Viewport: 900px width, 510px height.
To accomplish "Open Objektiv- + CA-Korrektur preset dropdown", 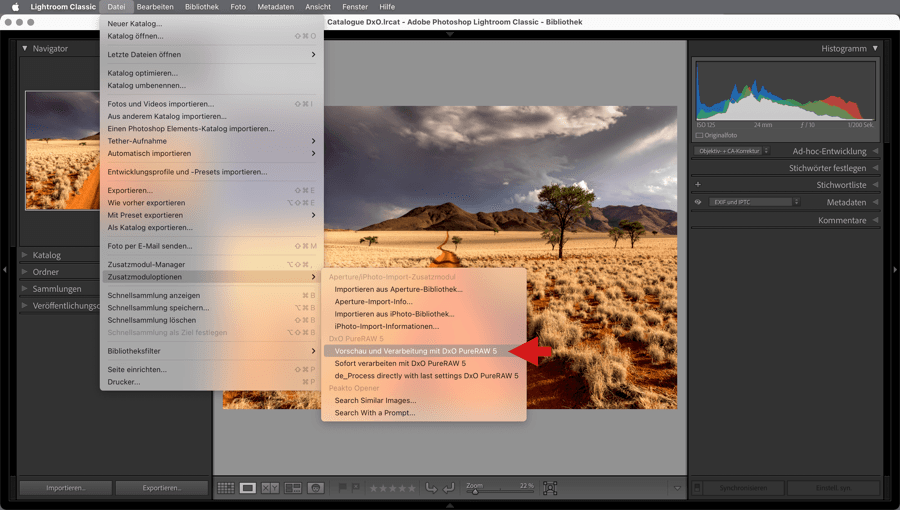I will pyautogui.click(x=732, y=151).
